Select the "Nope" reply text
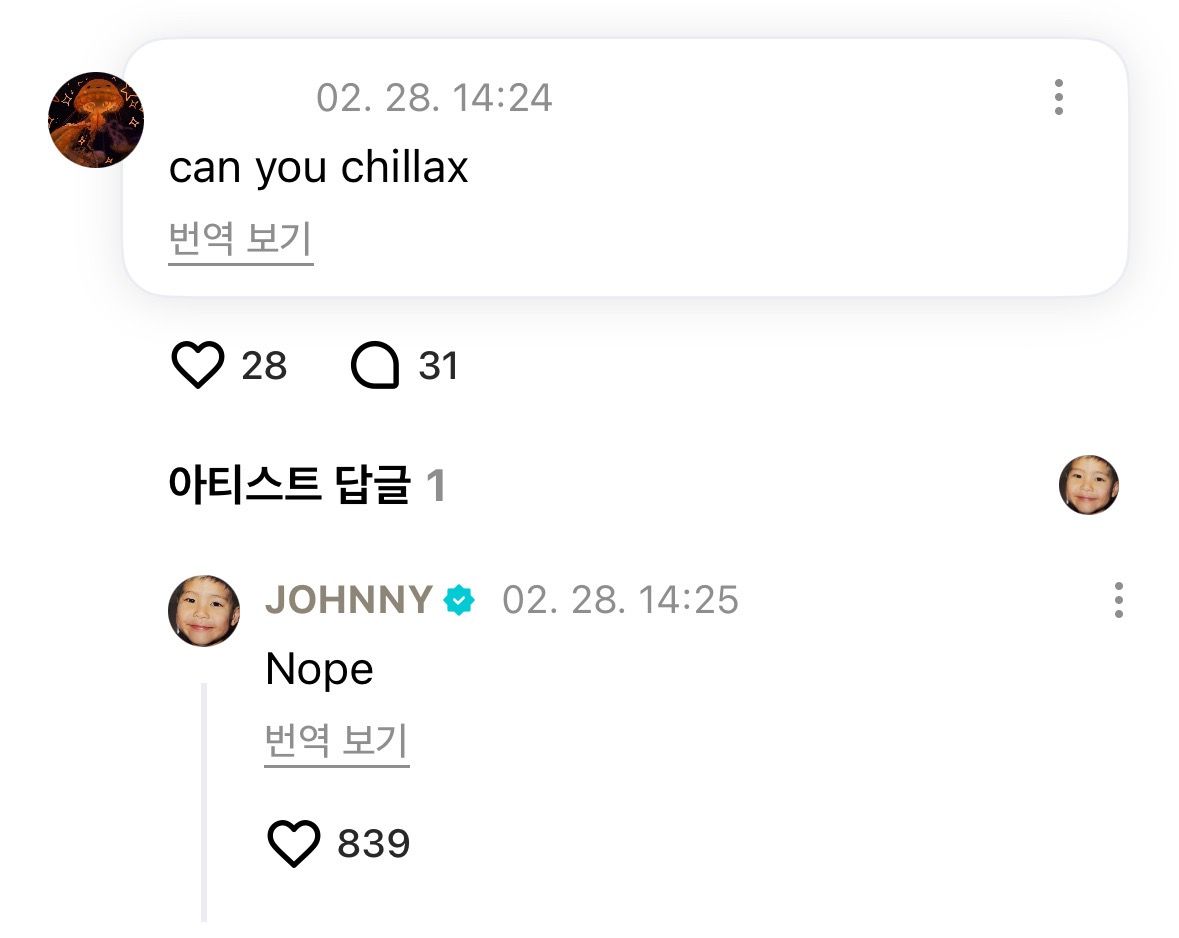The width and height of the screenshot is (1179, 938). [319, 669]
